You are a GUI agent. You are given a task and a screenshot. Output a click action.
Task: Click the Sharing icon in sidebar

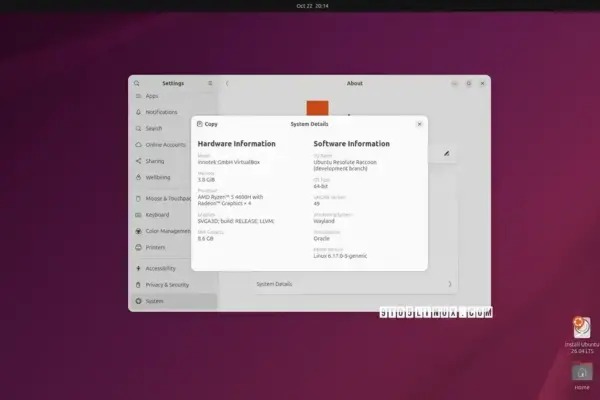tap(139, 161)
